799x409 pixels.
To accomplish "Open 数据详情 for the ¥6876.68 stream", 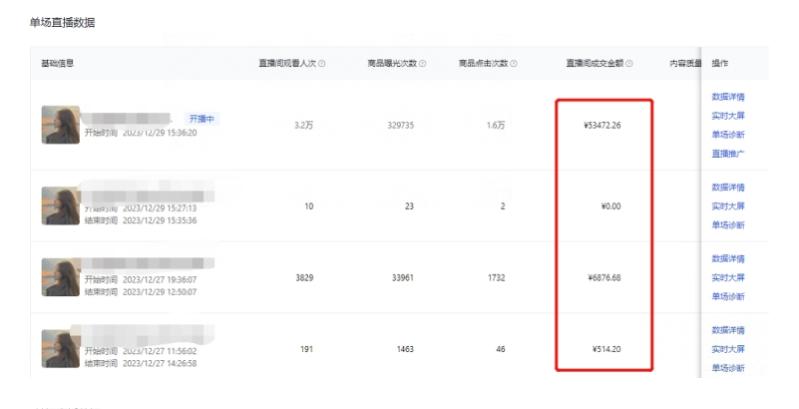I will (x=727, y=259).
